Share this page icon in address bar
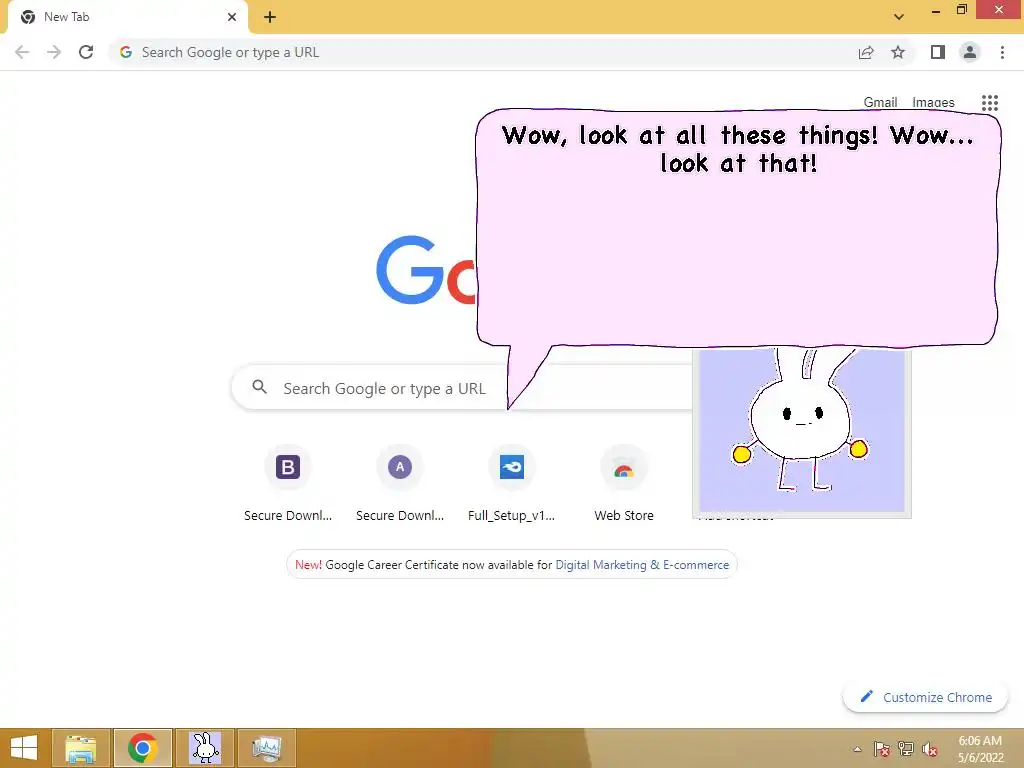The width and height of the screenshot is (1024, 768). pyautogui.click(x=866, y=52)
